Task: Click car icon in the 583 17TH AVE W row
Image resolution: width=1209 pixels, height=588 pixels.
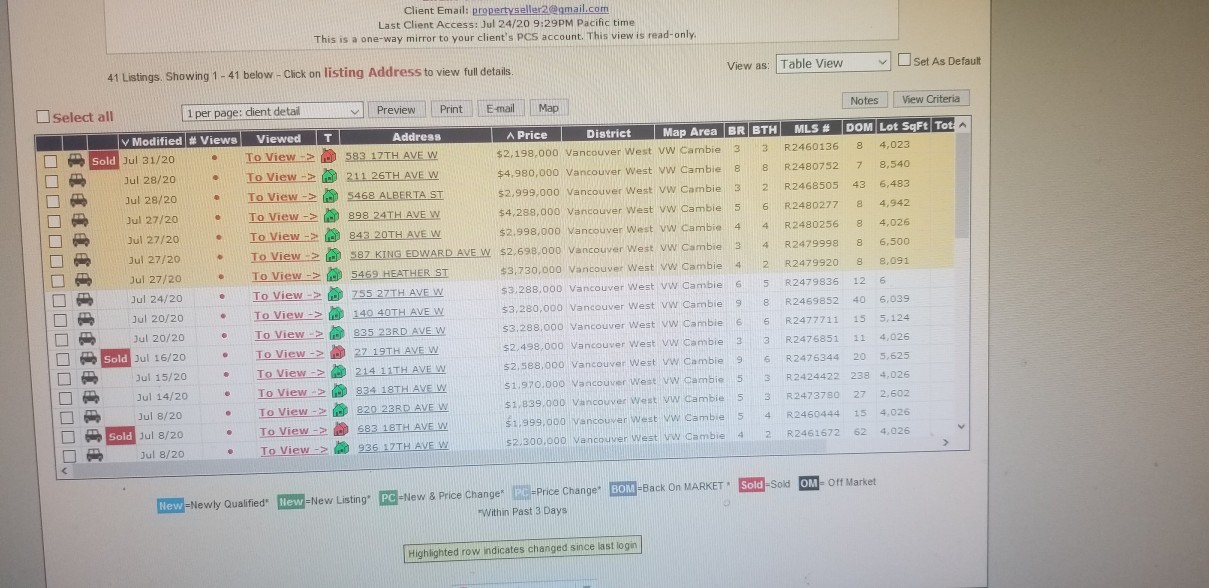Action: [x=75, y=160]
